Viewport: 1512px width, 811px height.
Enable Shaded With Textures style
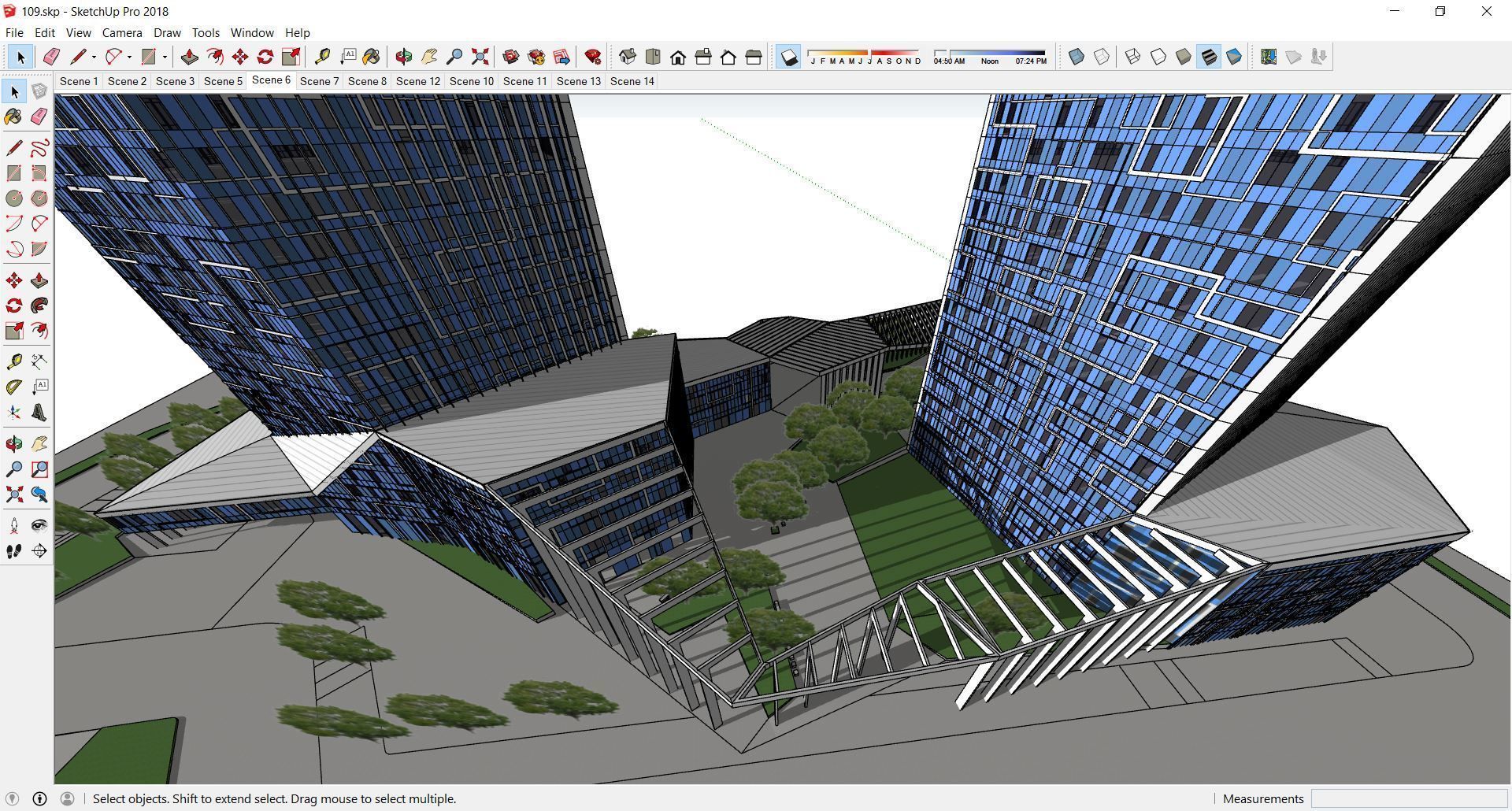click(1209, 57)
